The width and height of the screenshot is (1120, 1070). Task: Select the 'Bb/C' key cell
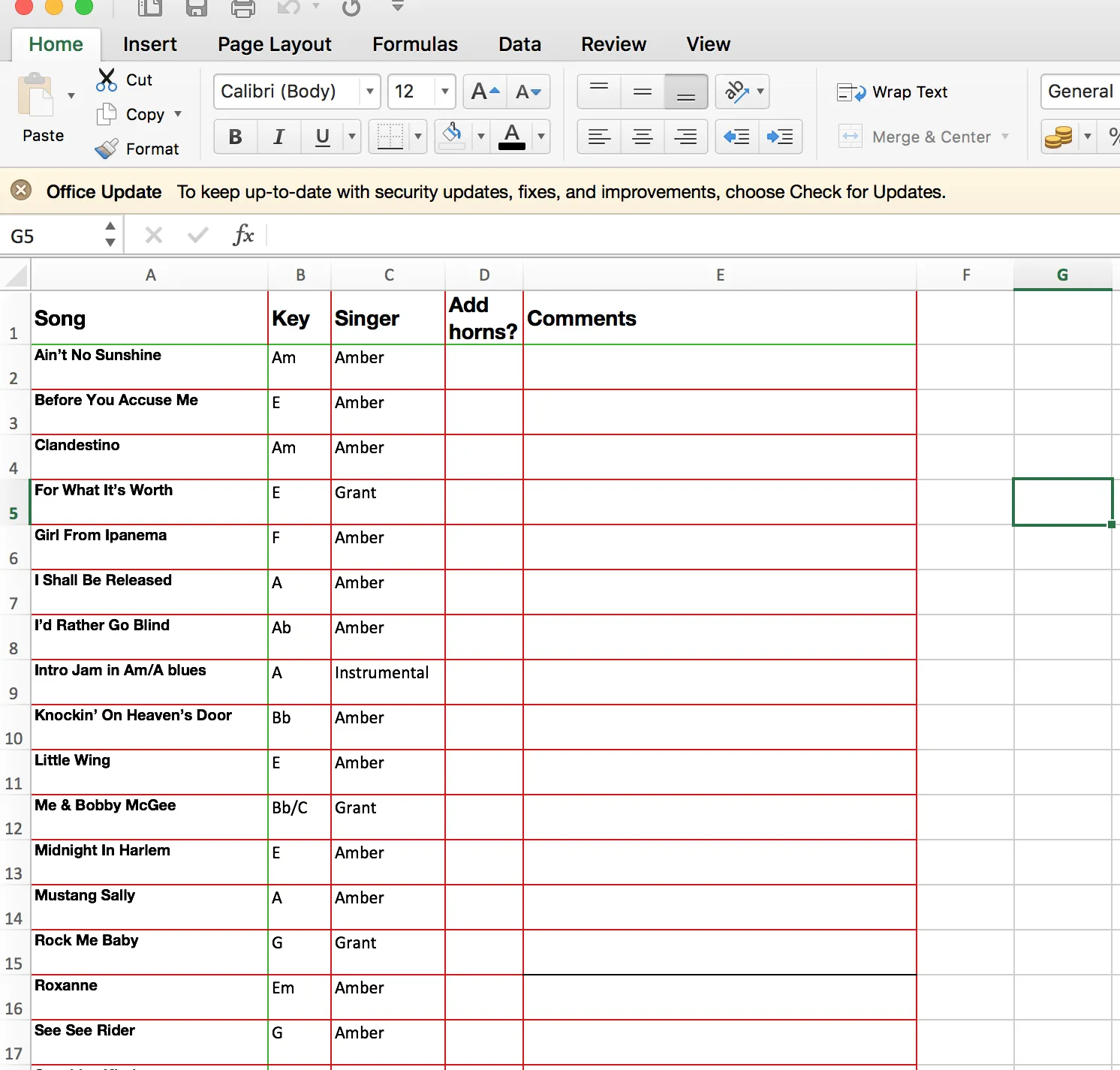[x=300, y=817]
